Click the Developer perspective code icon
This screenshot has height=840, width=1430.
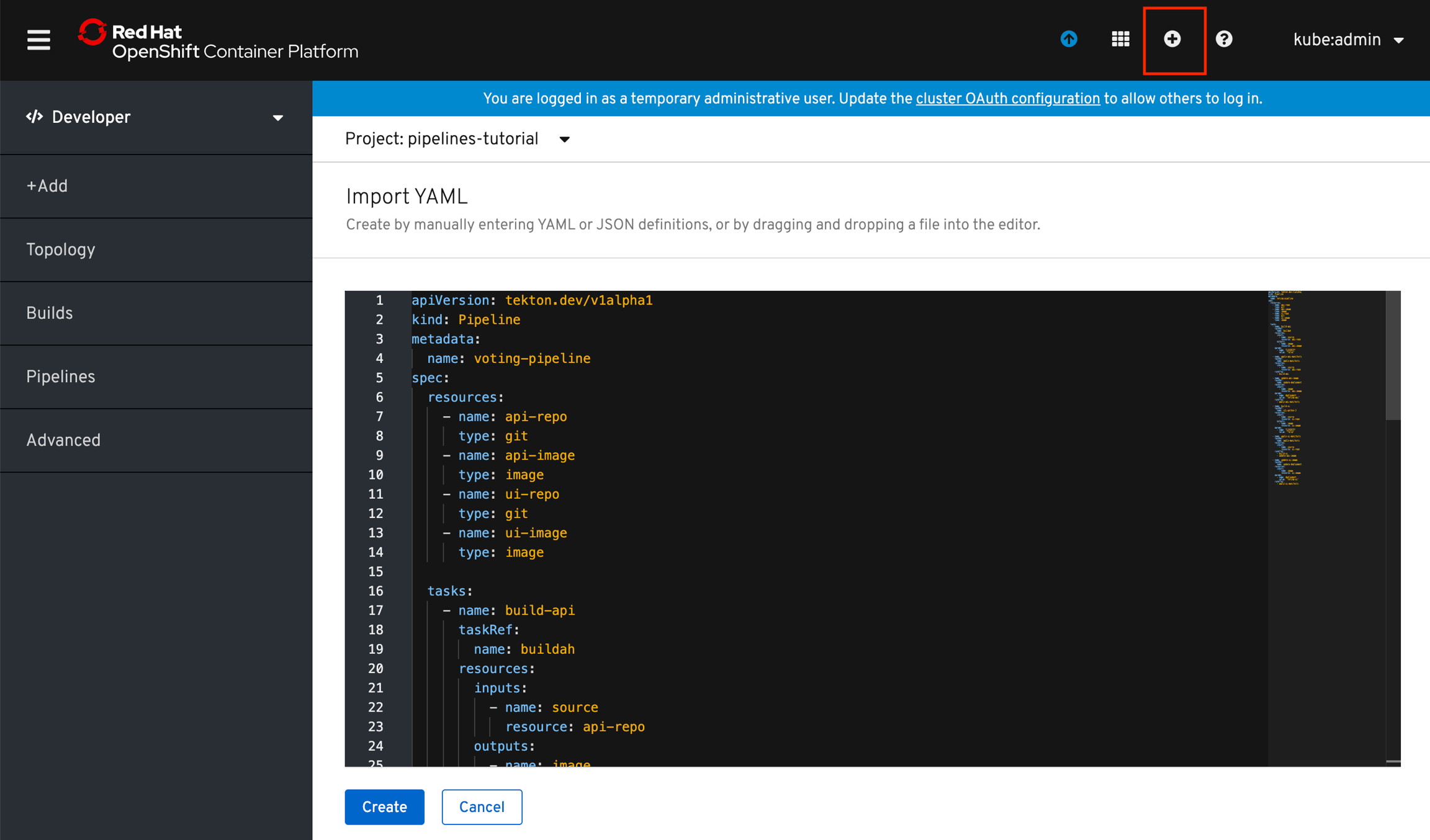(34, 117)
